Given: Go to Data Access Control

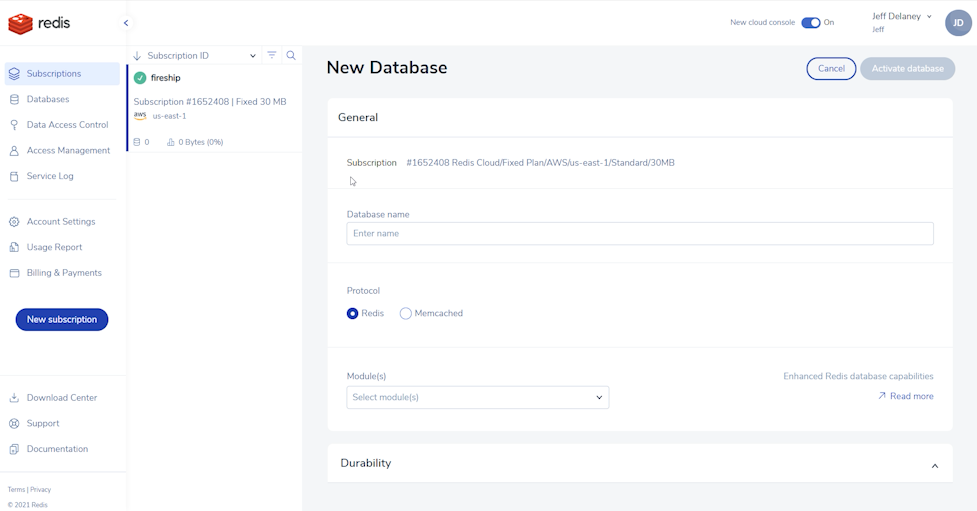Looking at the screenshot, I should pos(67,125).
